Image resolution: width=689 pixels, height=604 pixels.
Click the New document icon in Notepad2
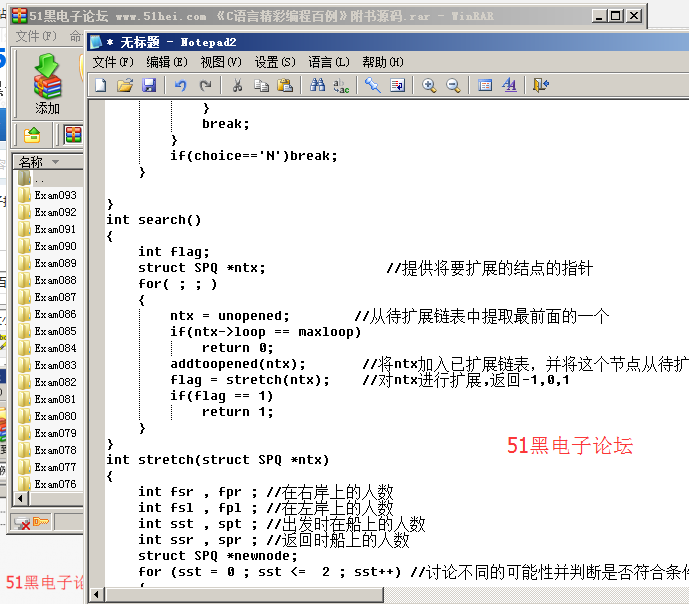pyautogui.click(x=101, y=86)
